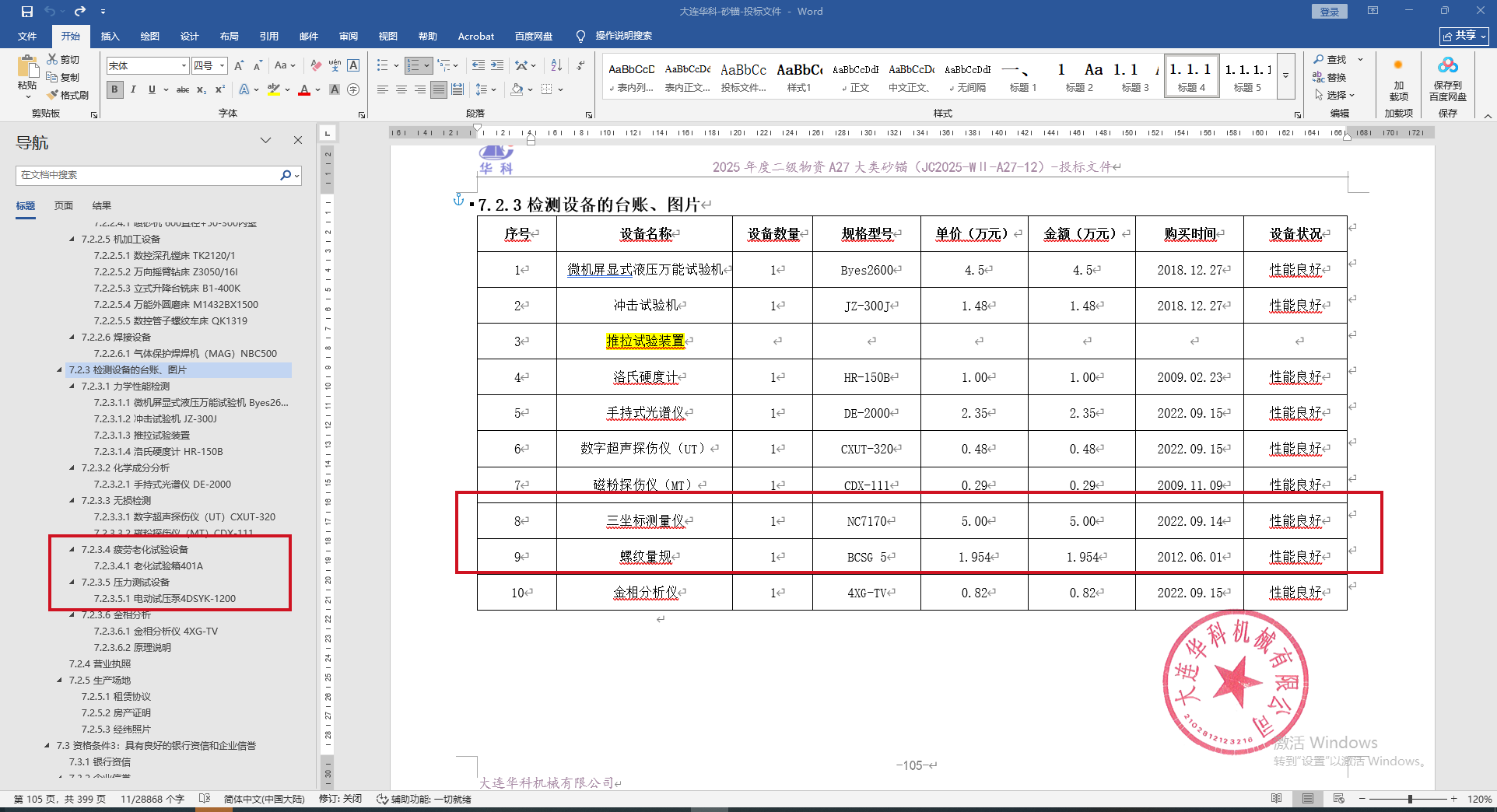The width and height of the screenshot is (1497, 812).
Task: Click the Sort (A-Z) icon
Action: point(556,66)
